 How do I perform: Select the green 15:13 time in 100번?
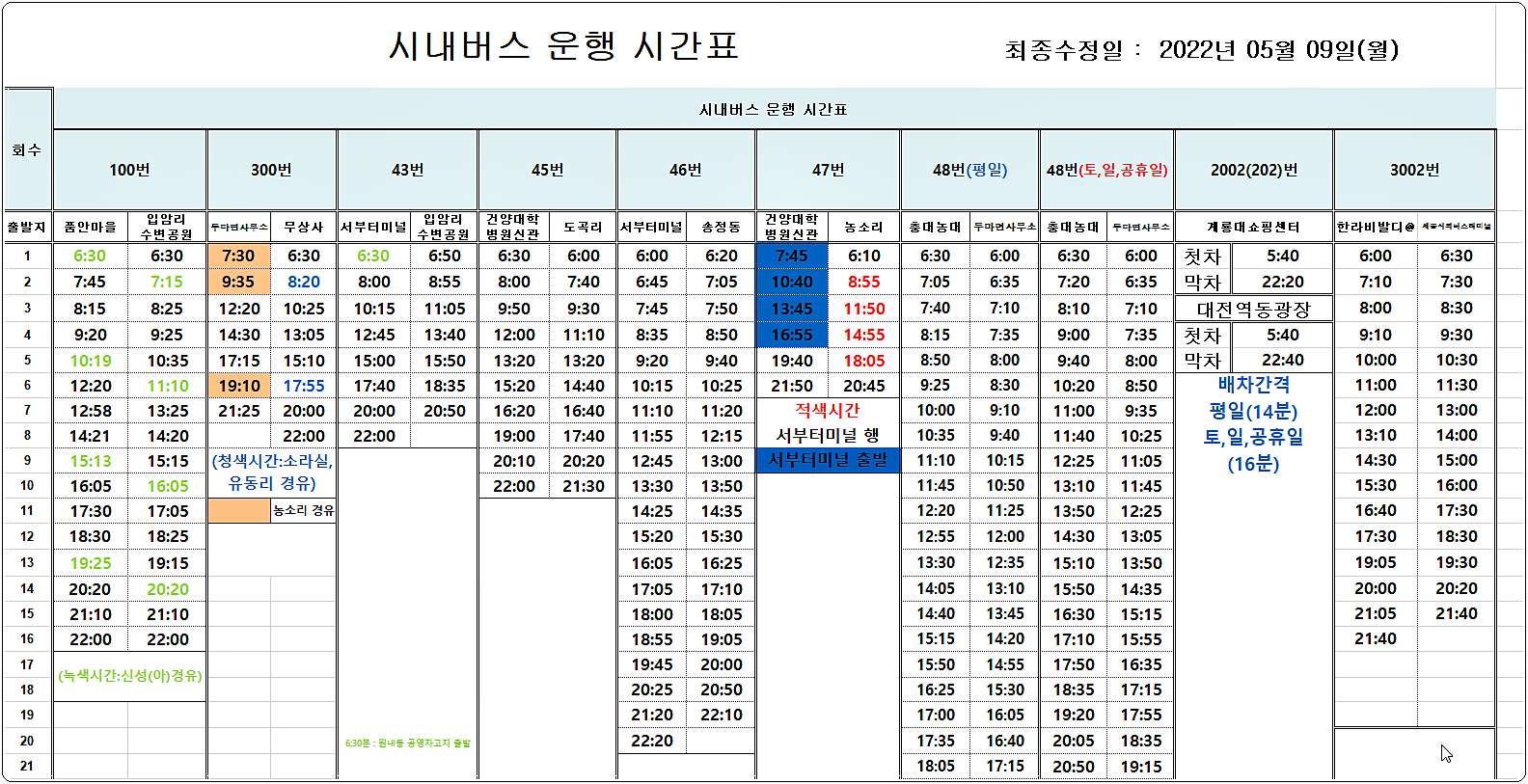(x=91, y=461)
